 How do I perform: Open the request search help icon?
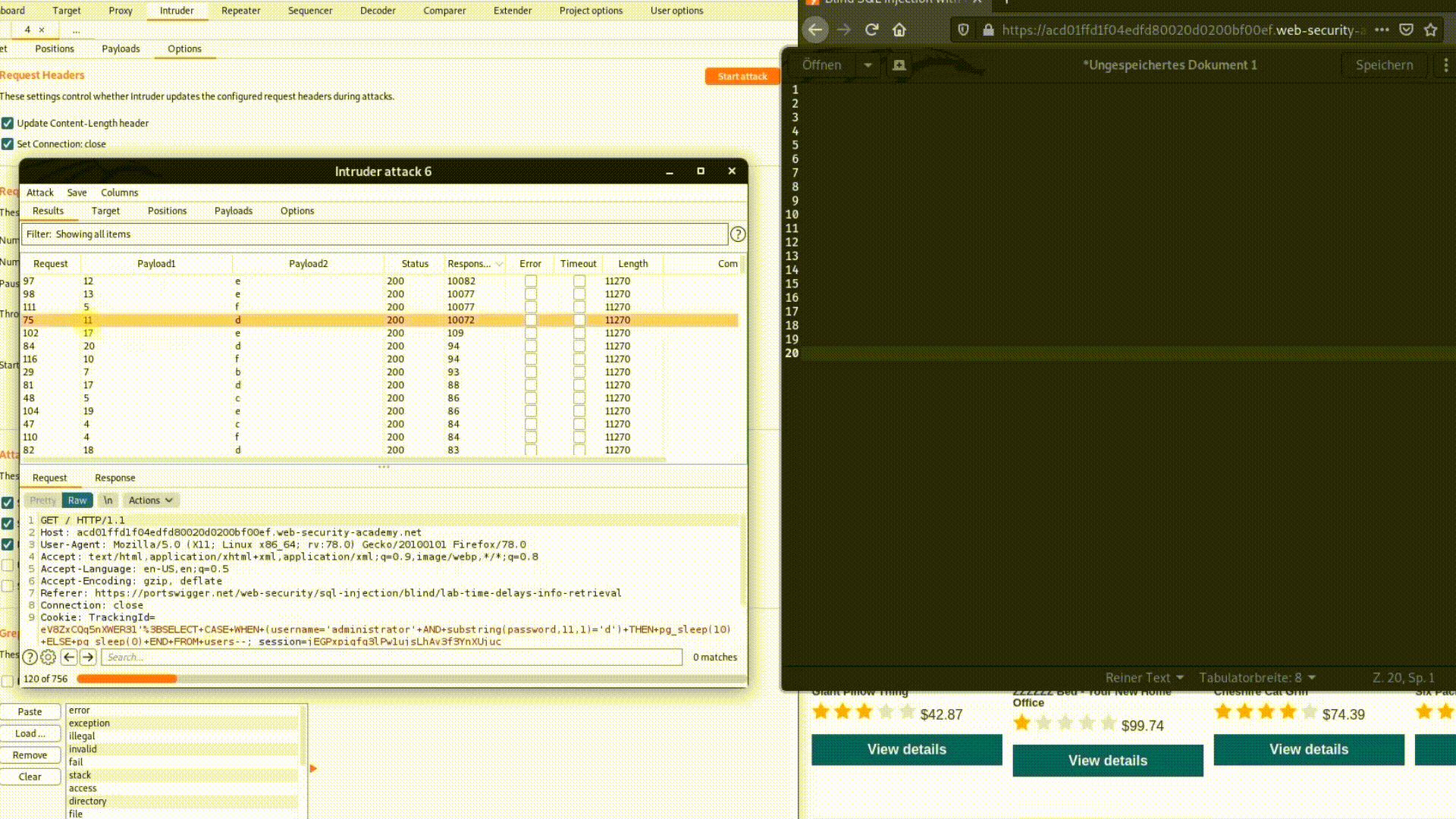(x=30, y=657)
